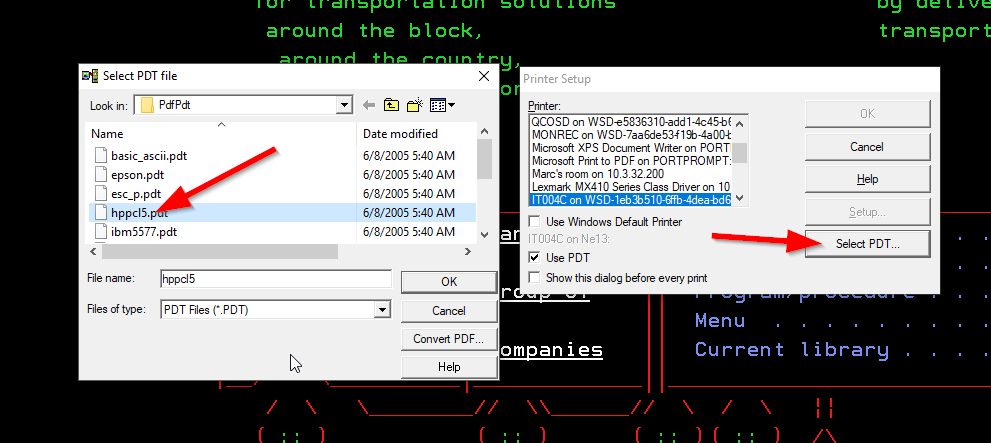Expand the File name dropdown arrow

(x=381, y=280)
